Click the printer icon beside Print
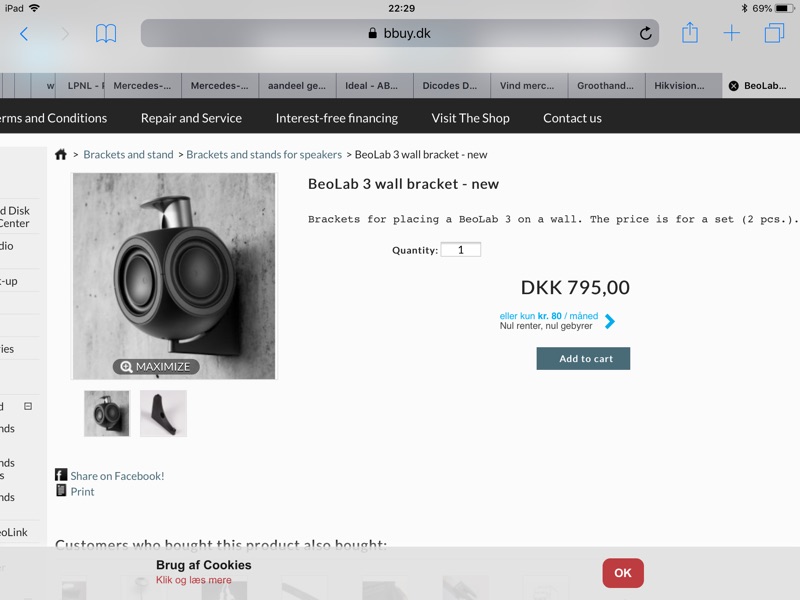The height and width of the screenshot is (600, 800). [x=61, y=491]
